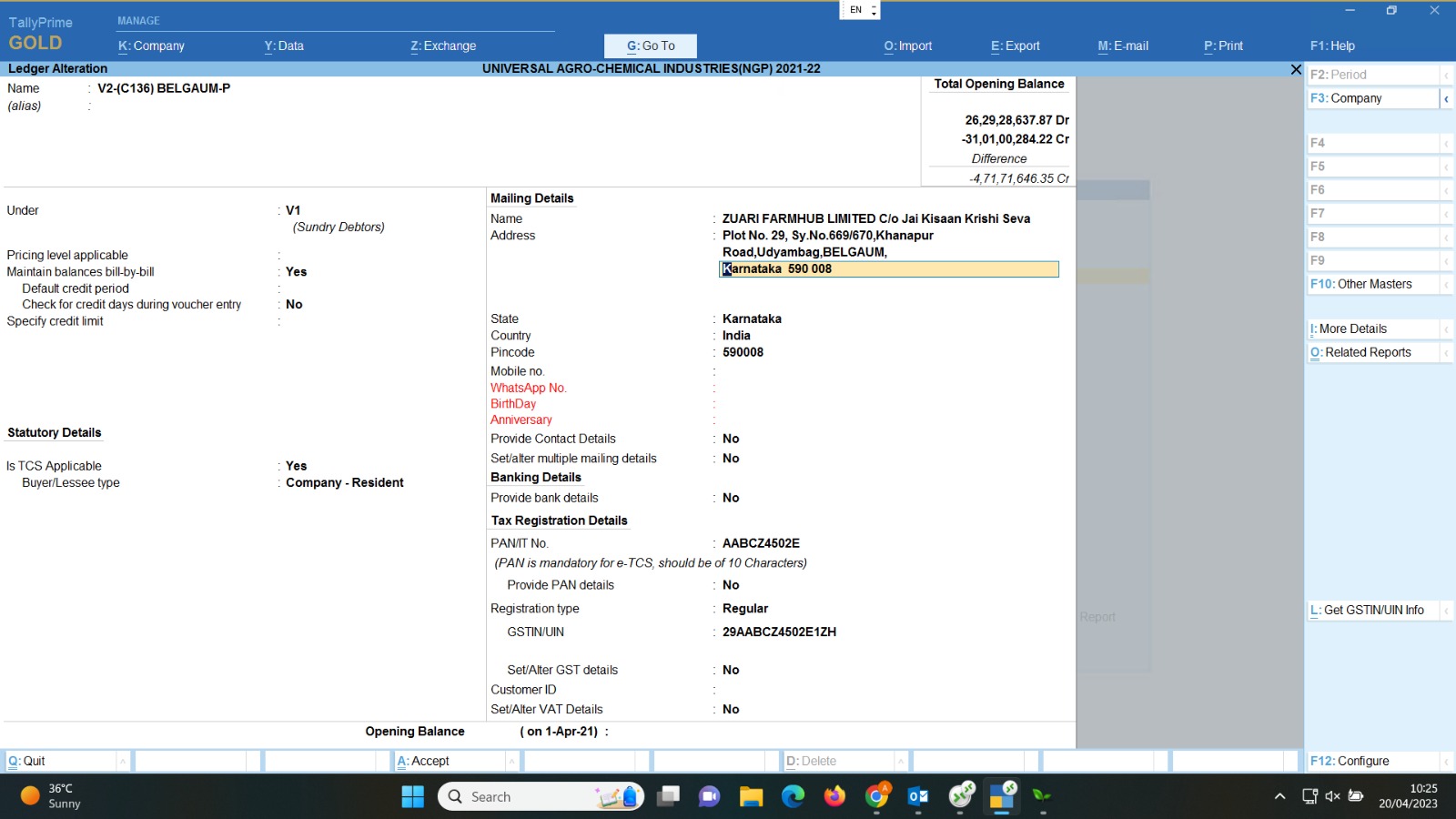Open the Z: Exchange menu

[x=443, y=45]
